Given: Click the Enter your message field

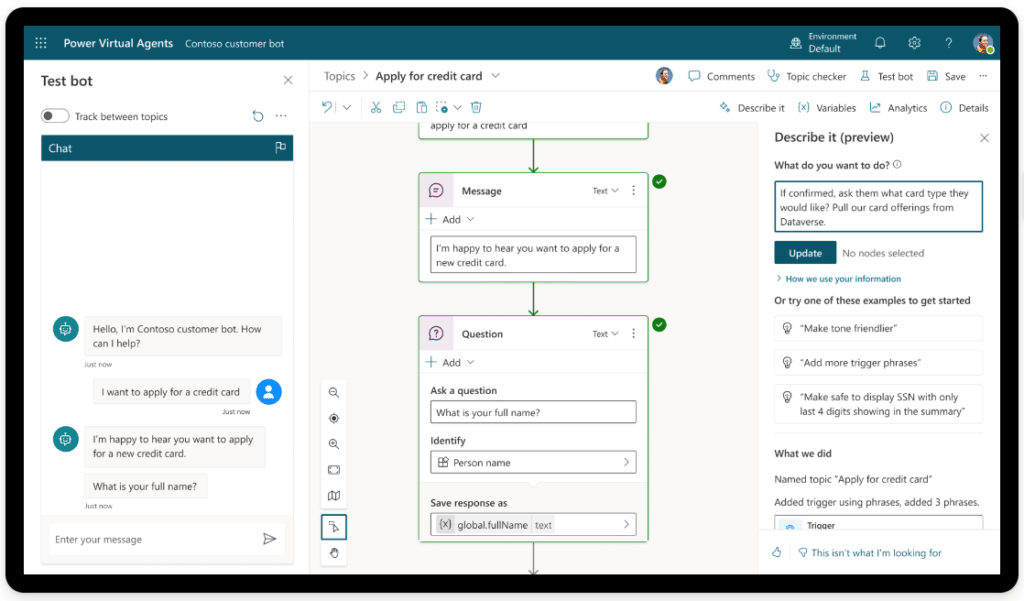Looking at the screenshot, I should click(x=154, y=539).
